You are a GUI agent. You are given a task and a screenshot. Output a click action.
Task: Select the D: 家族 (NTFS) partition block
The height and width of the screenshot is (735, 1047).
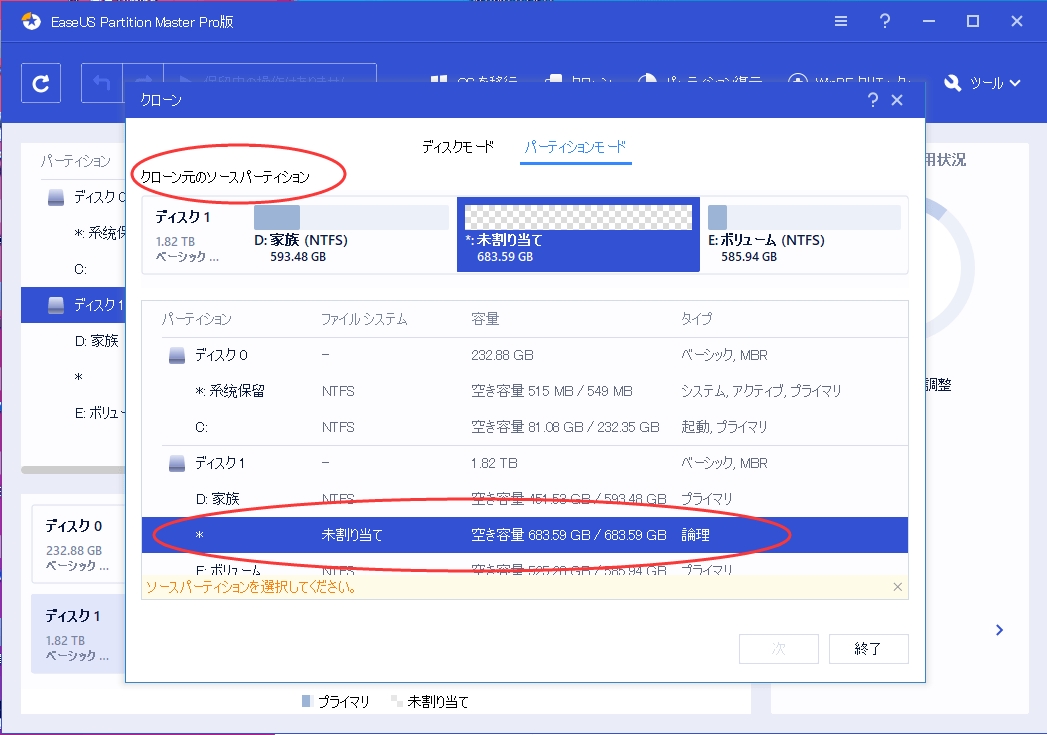(351, 234)
